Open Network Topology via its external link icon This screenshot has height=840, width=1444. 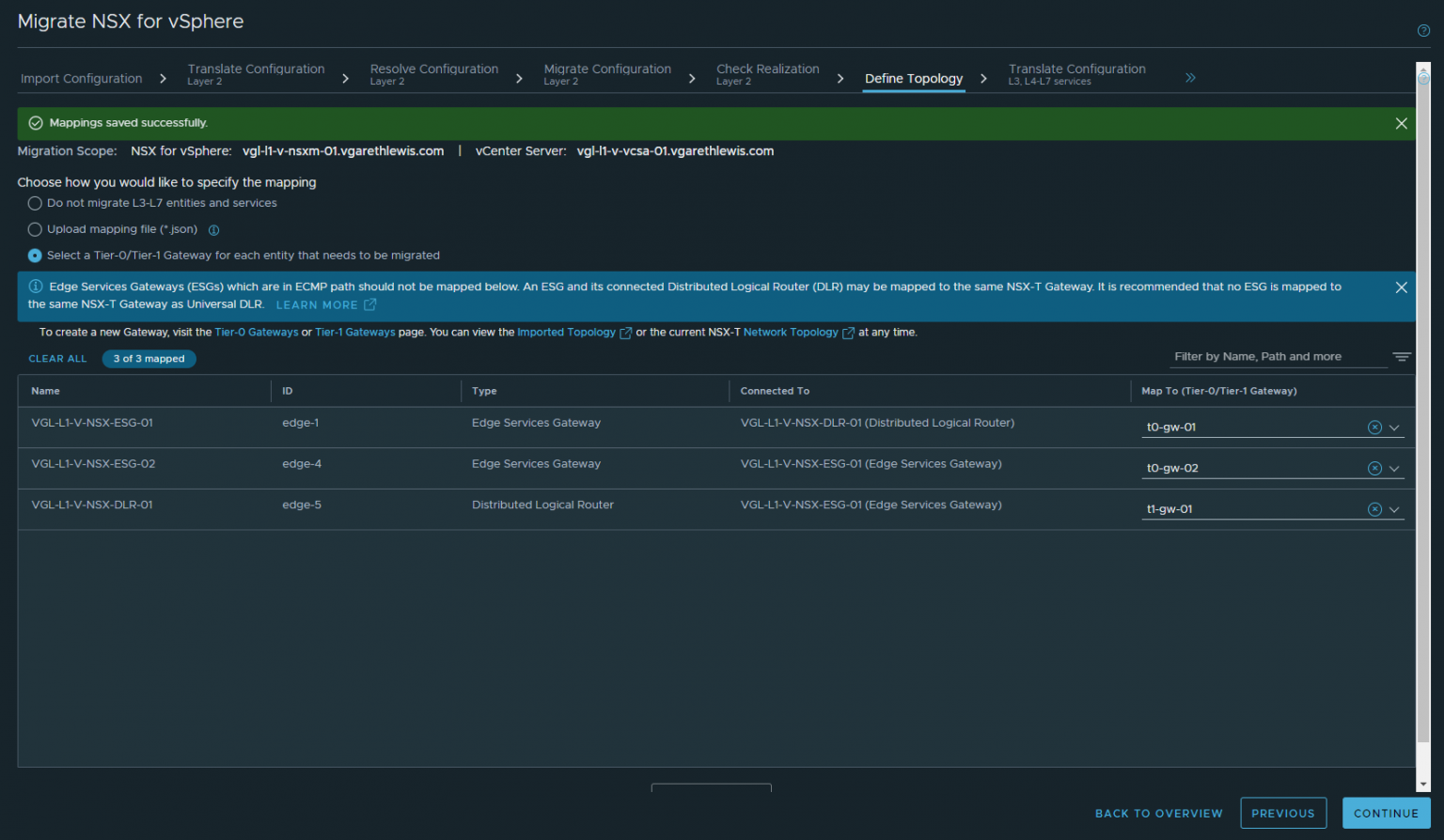coord(848,332)
